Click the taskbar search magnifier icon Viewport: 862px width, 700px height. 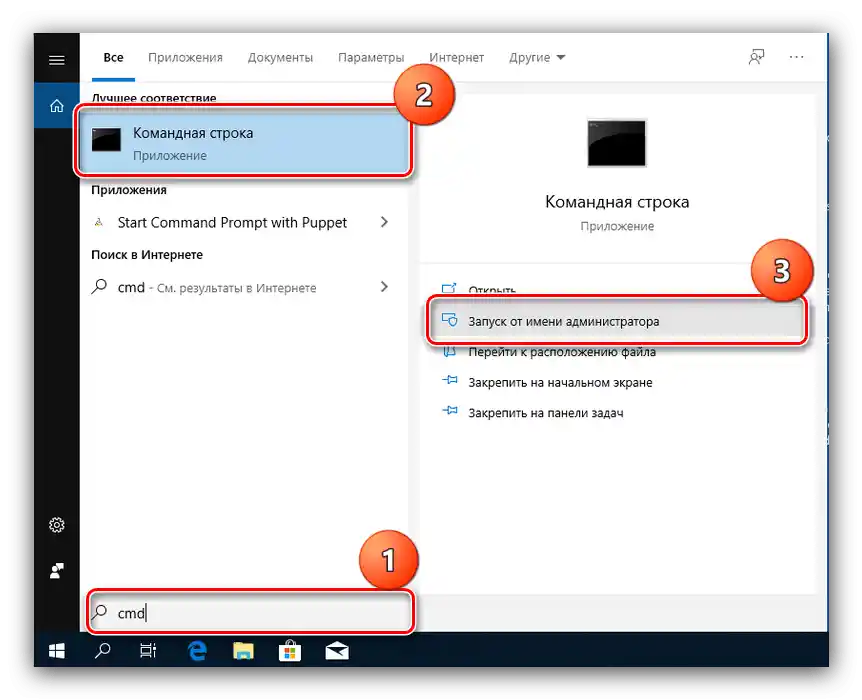coord(103,651)
